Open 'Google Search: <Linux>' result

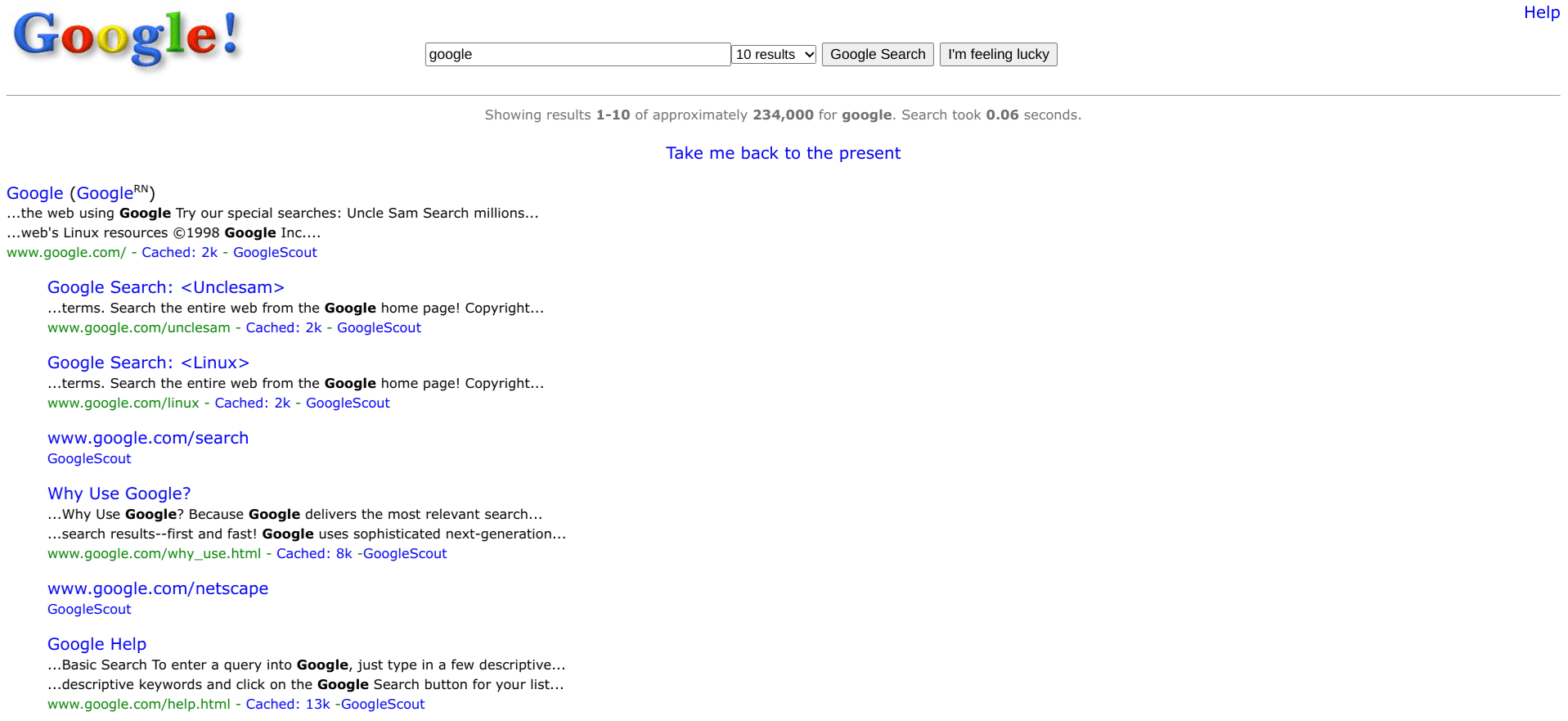click(x=148, y=363)
